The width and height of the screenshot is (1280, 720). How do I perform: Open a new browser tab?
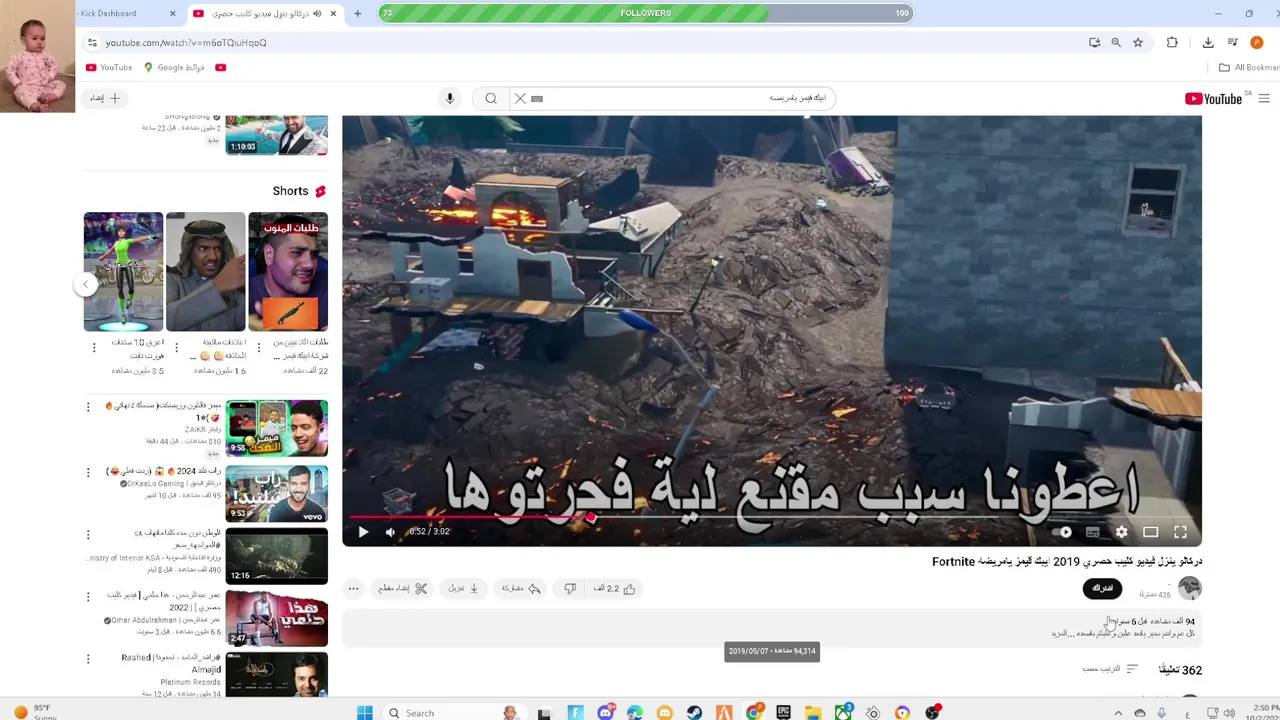[357, 13]
